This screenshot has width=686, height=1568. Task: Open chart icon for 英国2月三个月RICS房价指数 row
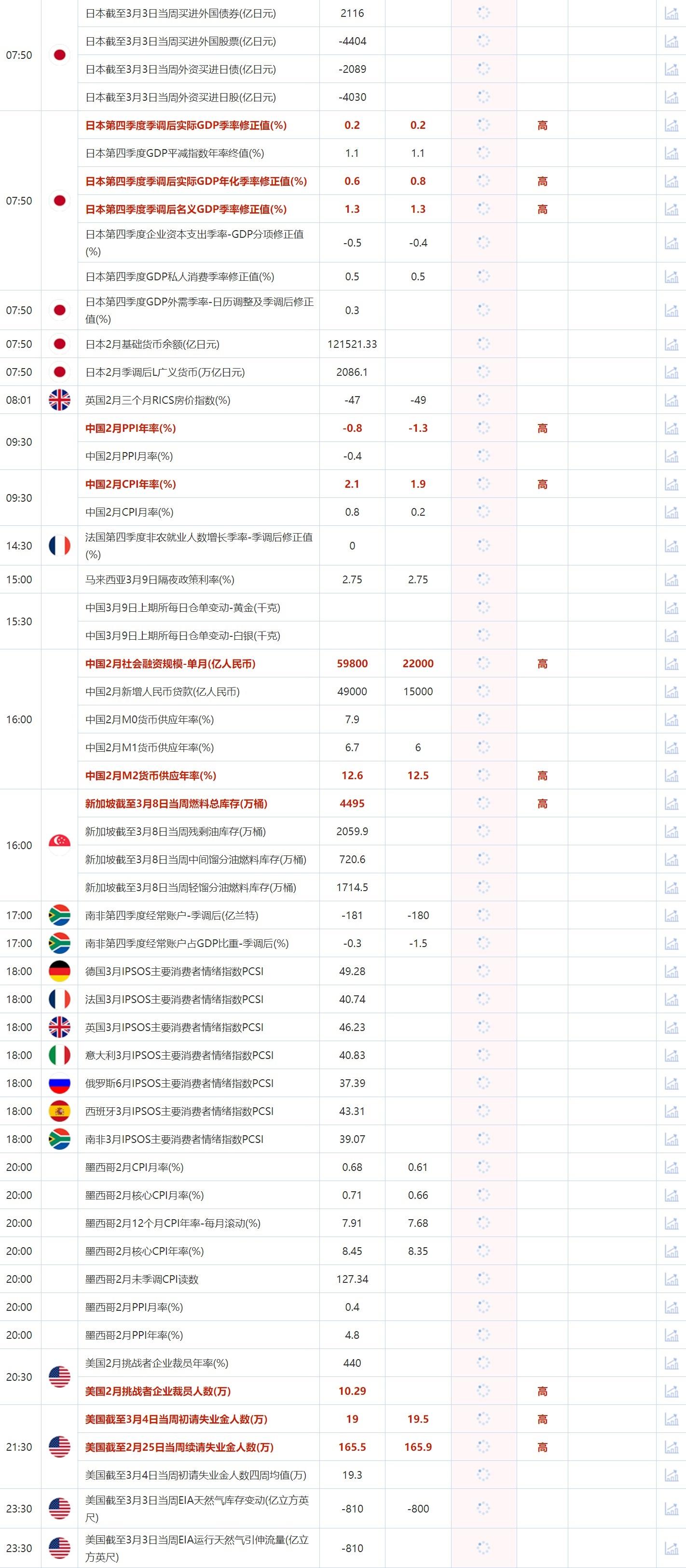672,400
